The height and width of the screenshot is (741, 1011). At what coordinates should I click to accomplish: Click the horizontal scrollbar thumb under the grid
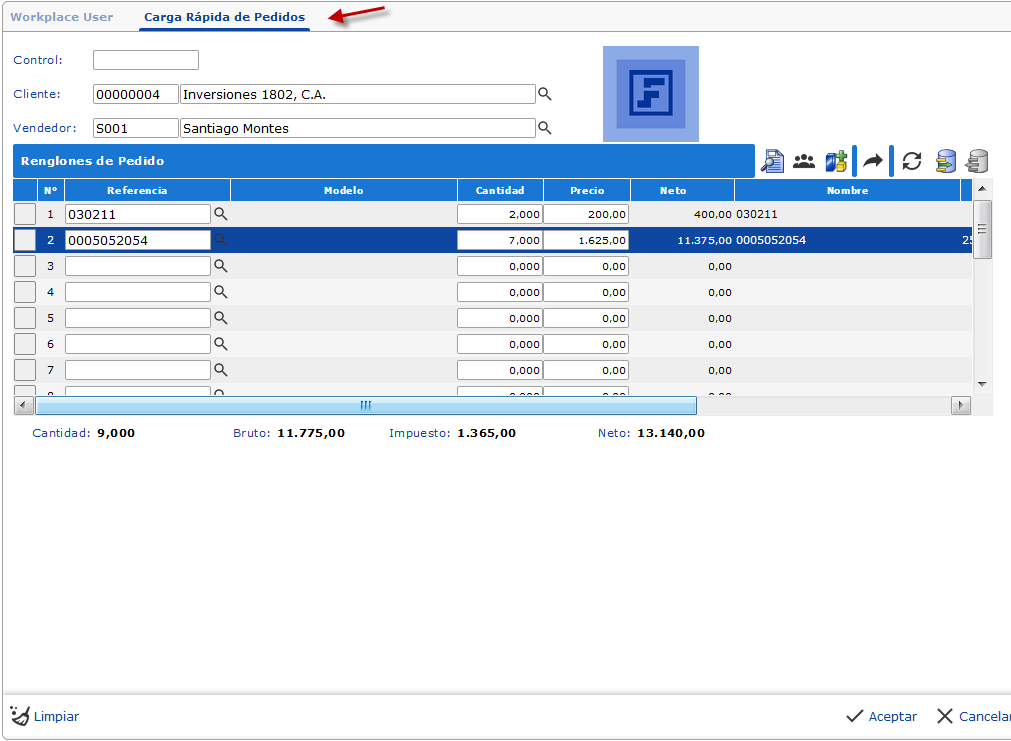[x=365, y=405]
